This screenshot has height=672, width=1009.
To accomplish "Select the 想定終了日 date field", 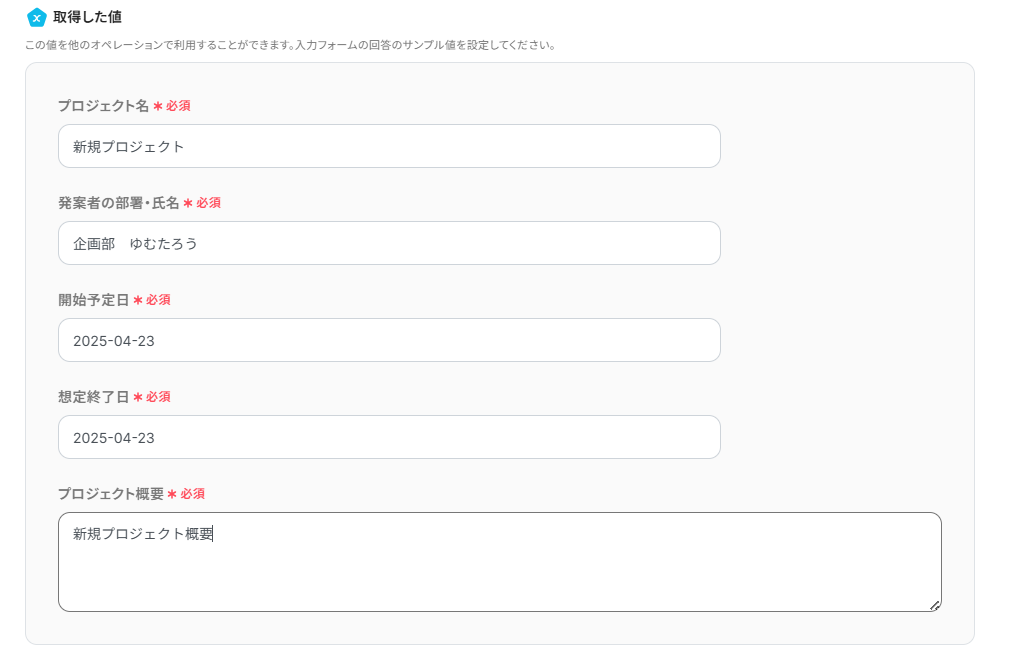I will pos(389,437).
